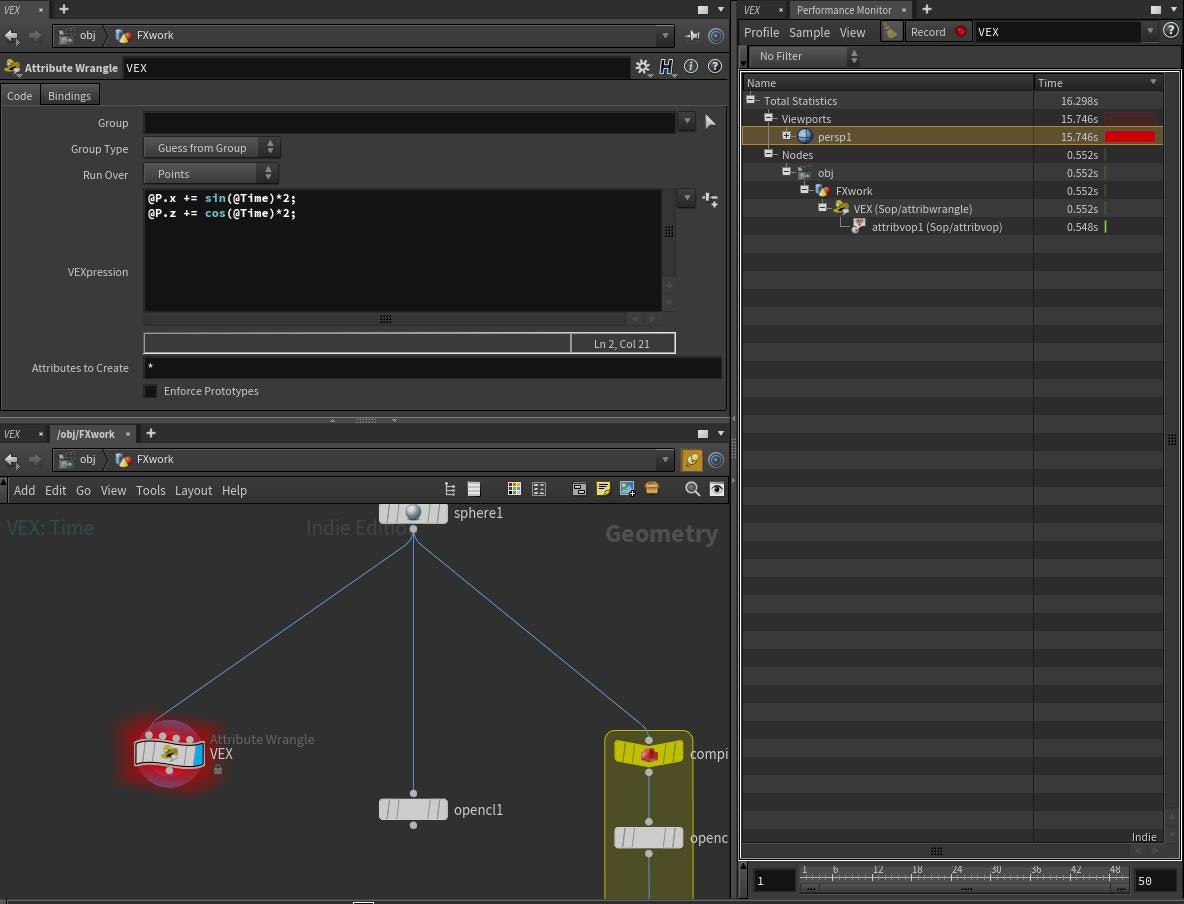Viewport: 1184px width, 904px height.
Task: Sort by the Time column header
Action: click(1097, 82)
